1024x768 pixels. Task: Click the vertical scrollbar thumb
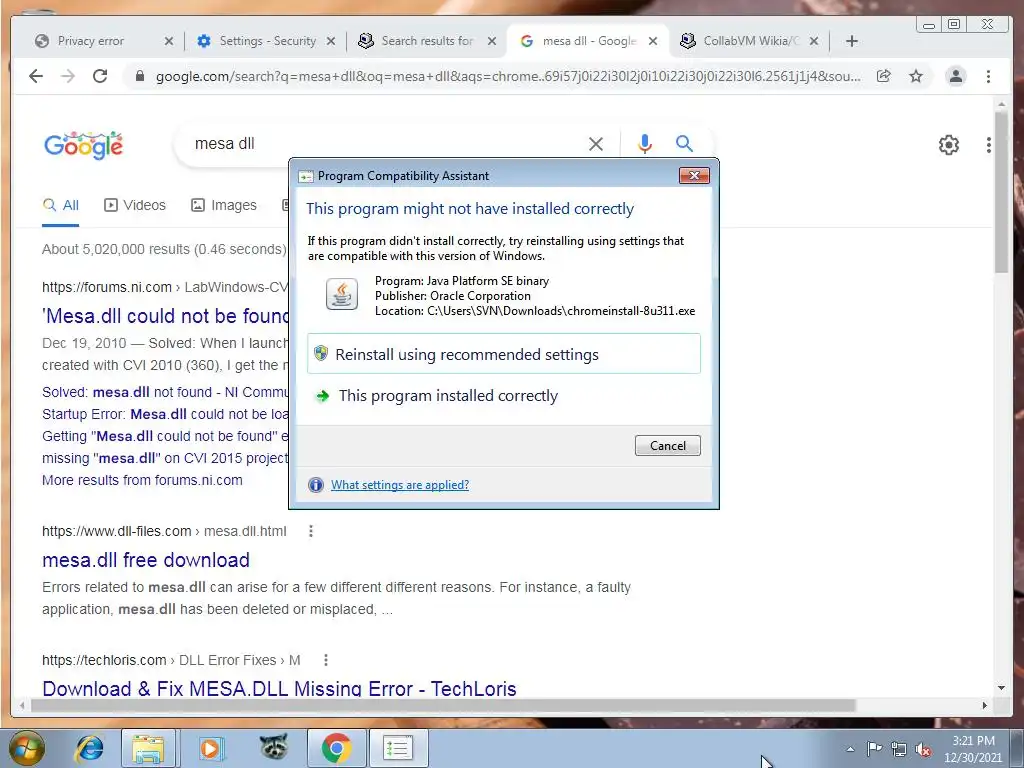pyautogui.click(x=1001, y=193)
